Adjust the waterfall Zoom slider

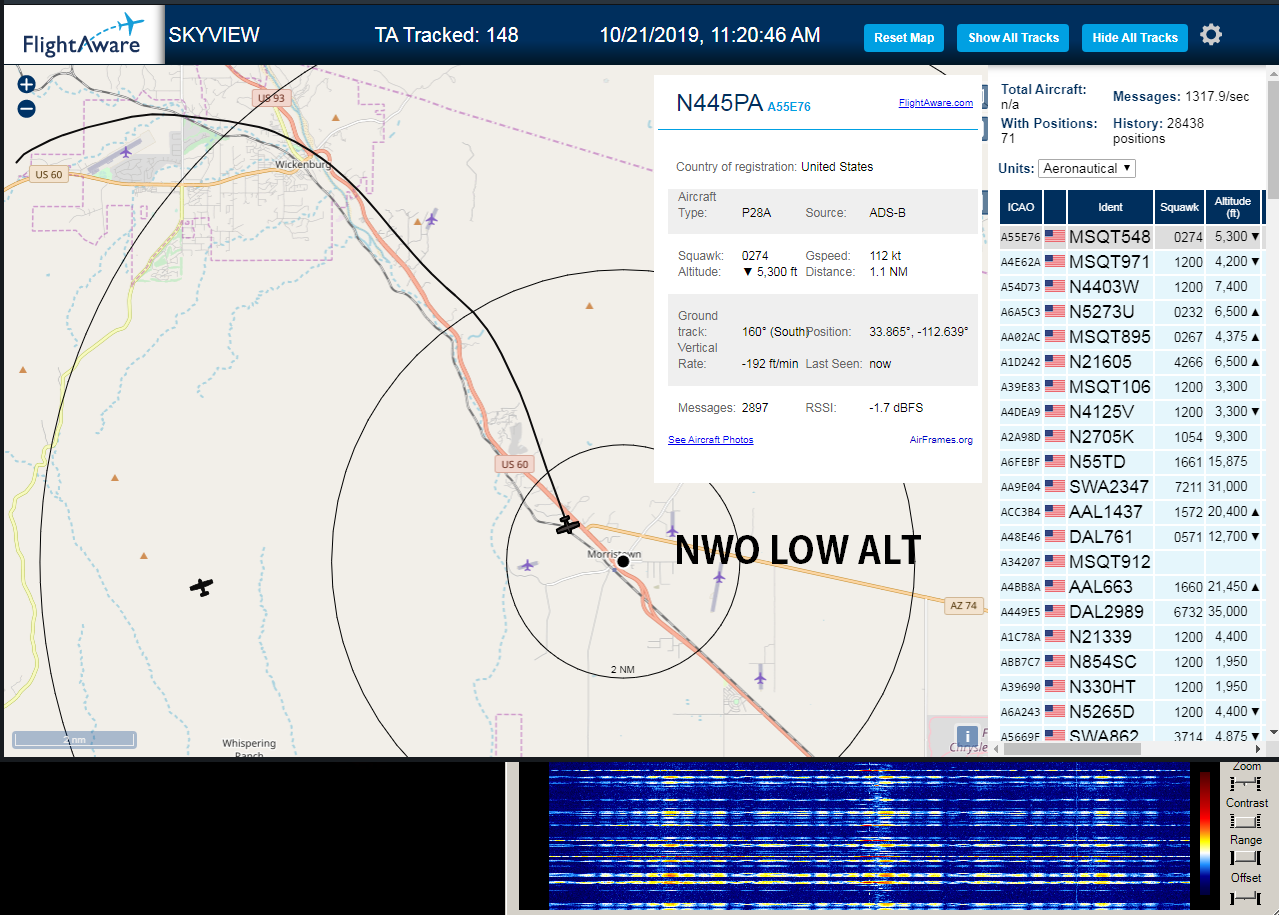(x=1246, y=782)
